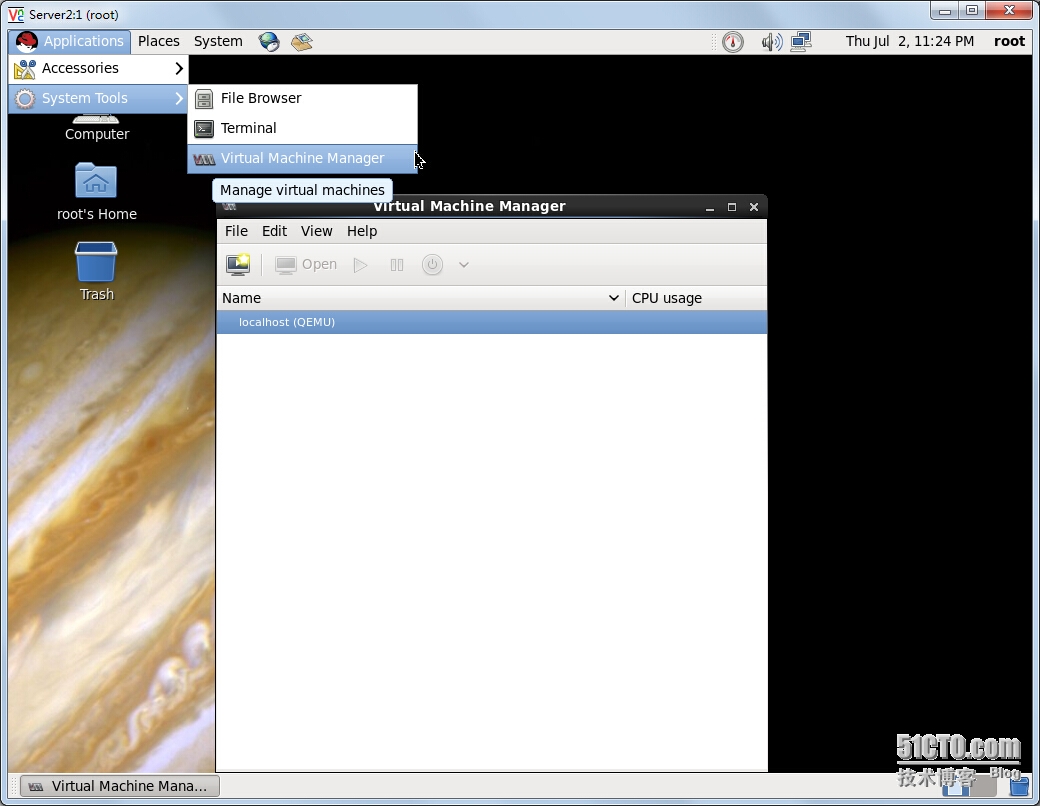Open the Applications menu
The width and height of the screenshot is (1040, 806).
(x=70, y=41)
